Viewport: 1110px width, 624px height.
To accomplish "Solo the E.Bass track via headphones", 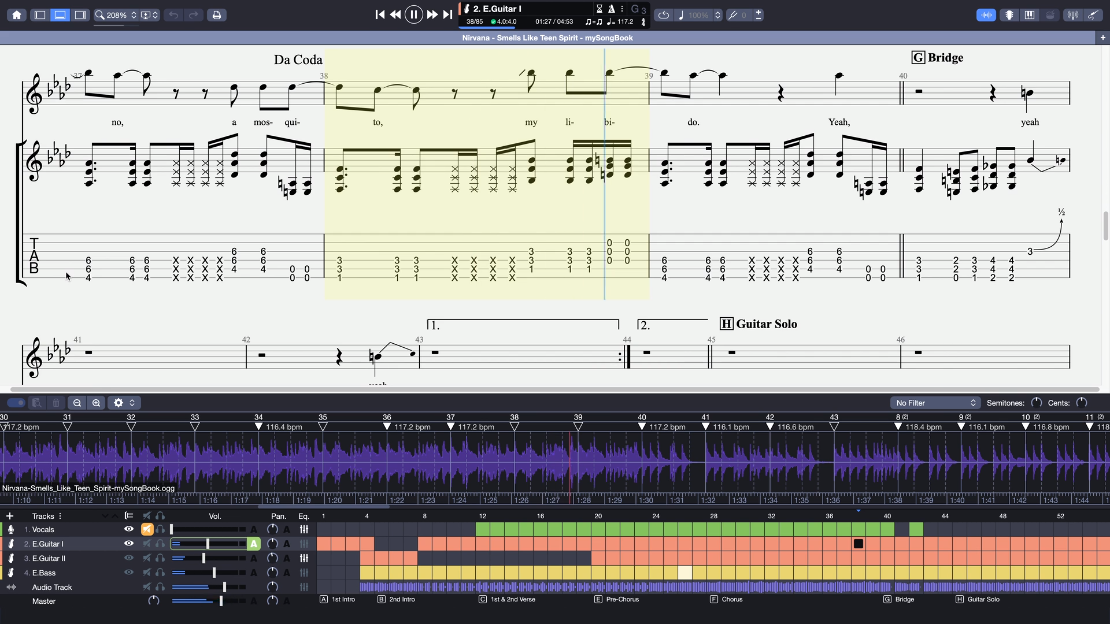I will (x=160, y=573).
